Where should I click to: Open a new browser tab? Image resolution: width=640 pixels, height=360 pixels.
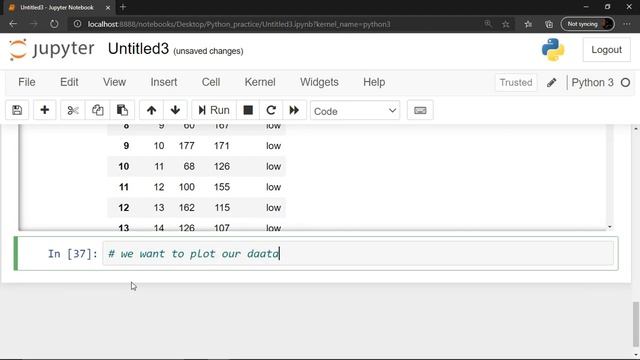coord(123,7)
